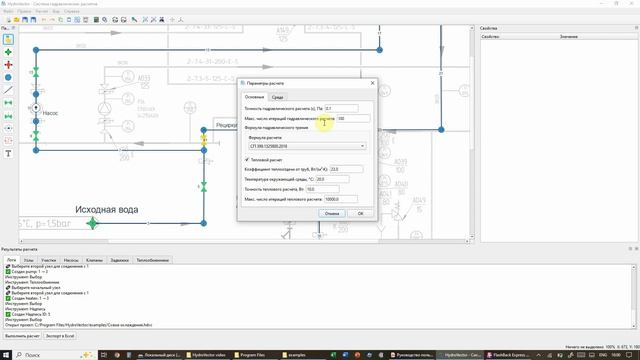
Task: Click log line 'Создан pump: 1 → 2'
Action: 27,271
